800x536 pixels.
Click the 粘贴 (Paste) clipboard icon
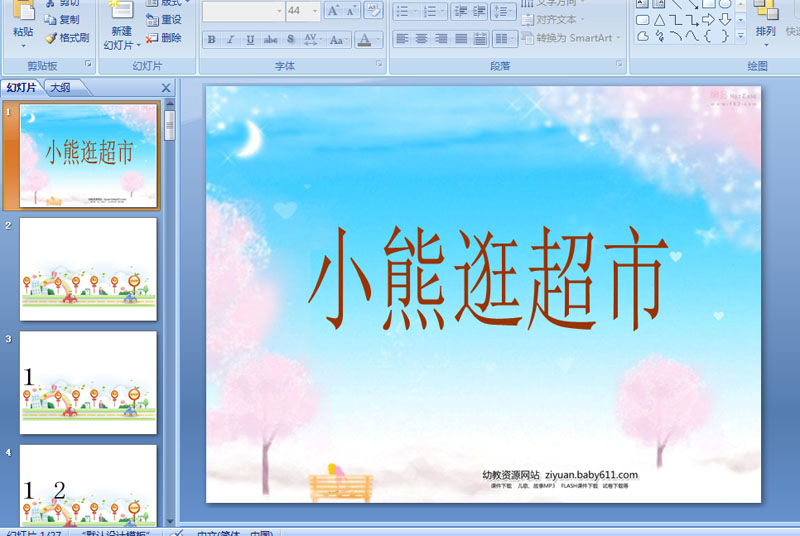tap(23, 10)
